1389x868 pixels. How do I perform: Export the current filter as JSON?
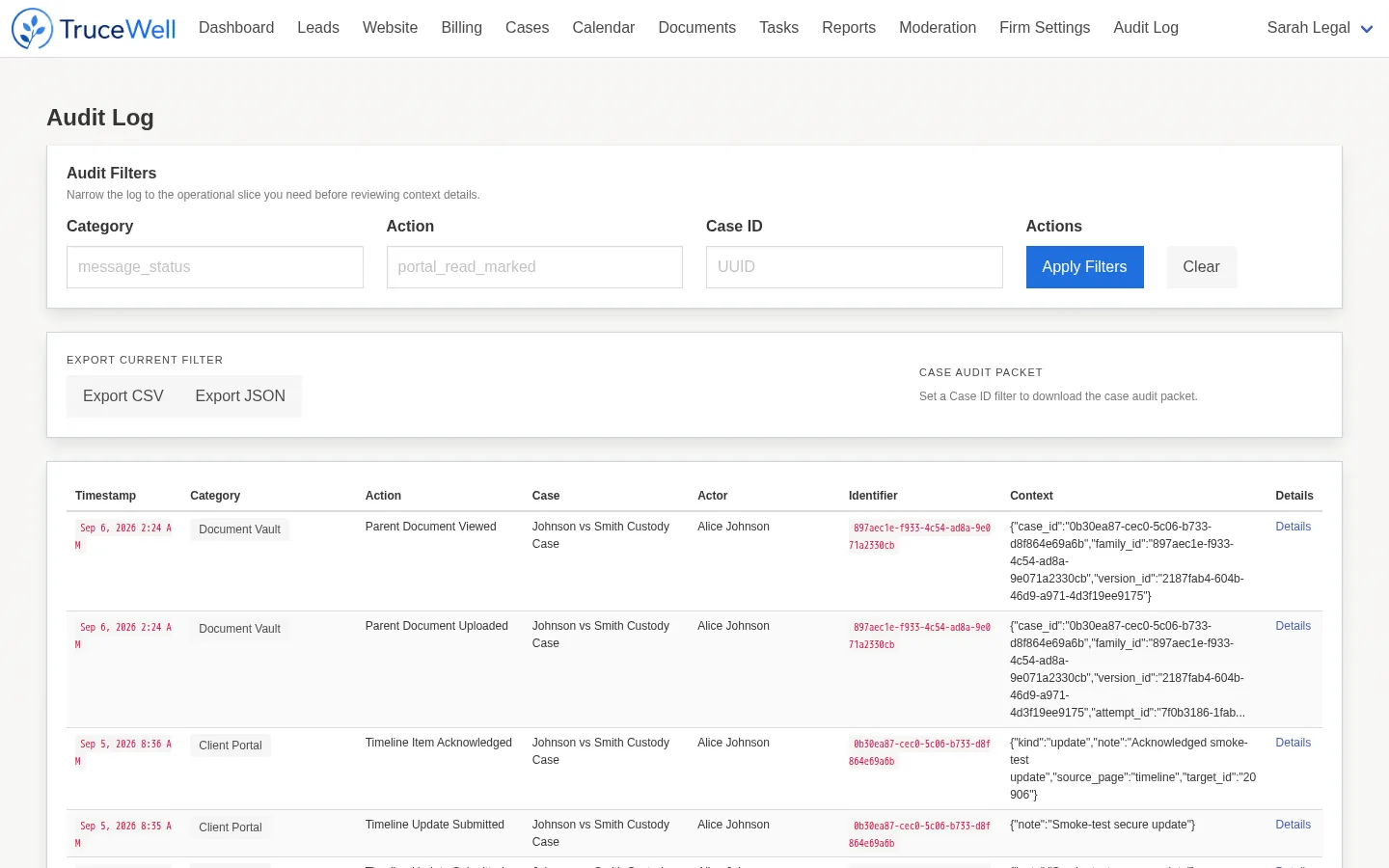[240, 396]
